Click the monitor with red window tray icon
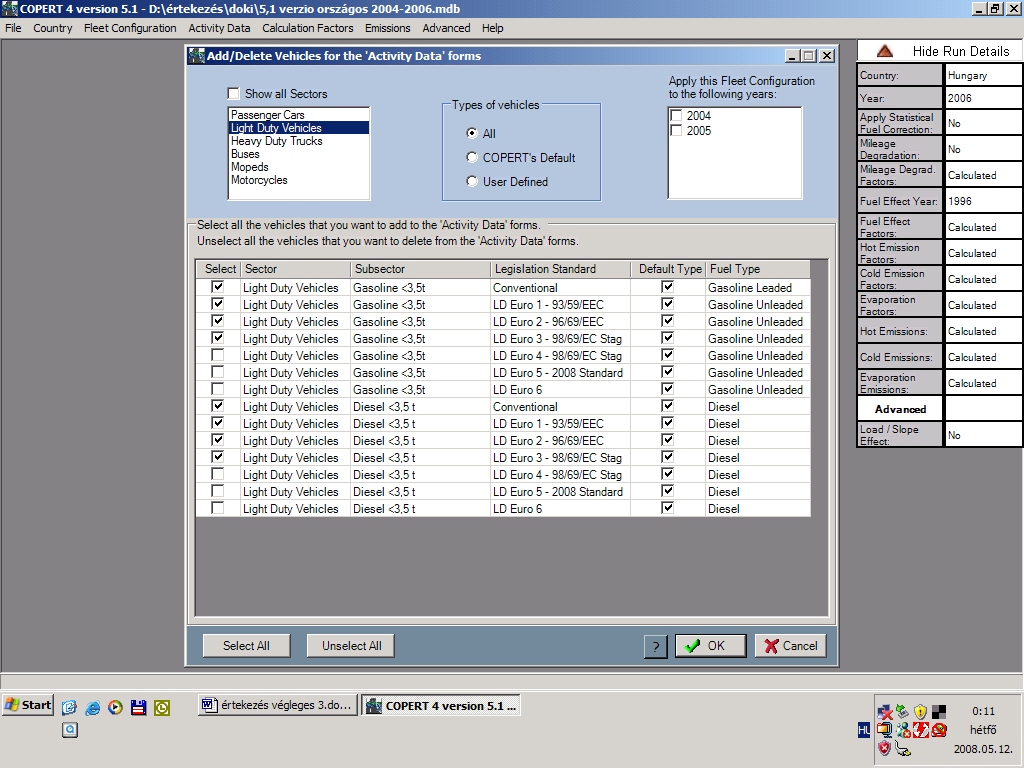The image size is (1024, 768). coord(884,730)
